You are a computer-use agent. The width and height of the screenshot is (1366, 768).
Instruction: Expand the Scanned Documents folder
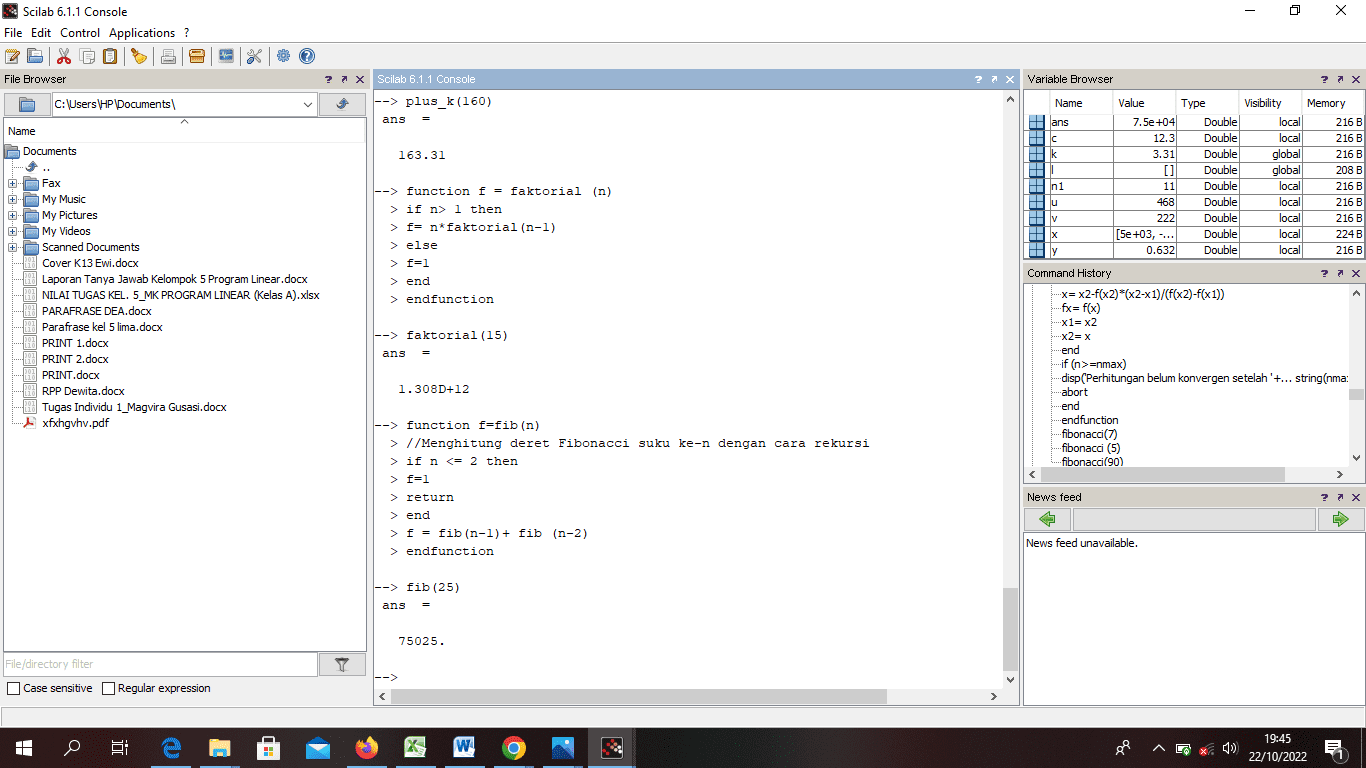pyautogui.click(x=12, y=247)
